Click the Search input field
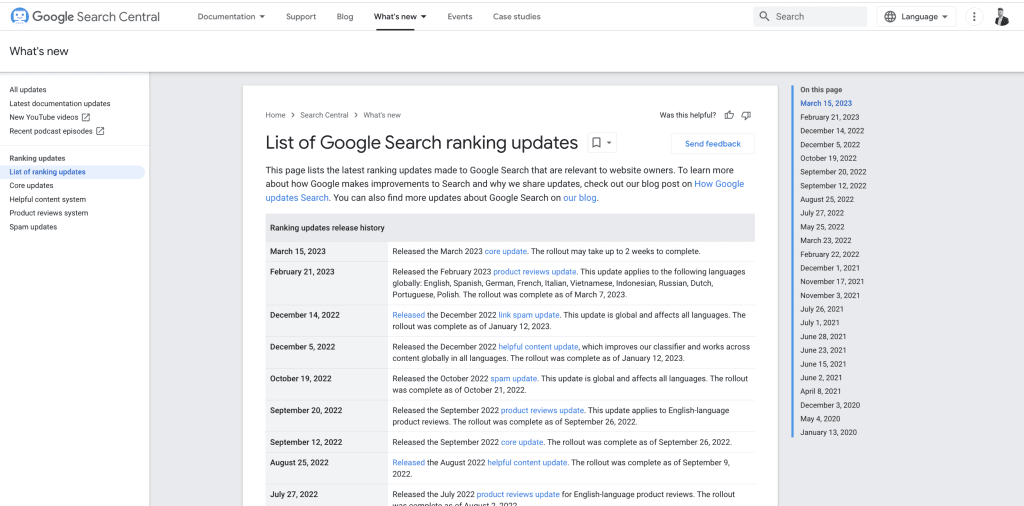The height and width of the screenshot is (506, 1024). coord(810,16)
